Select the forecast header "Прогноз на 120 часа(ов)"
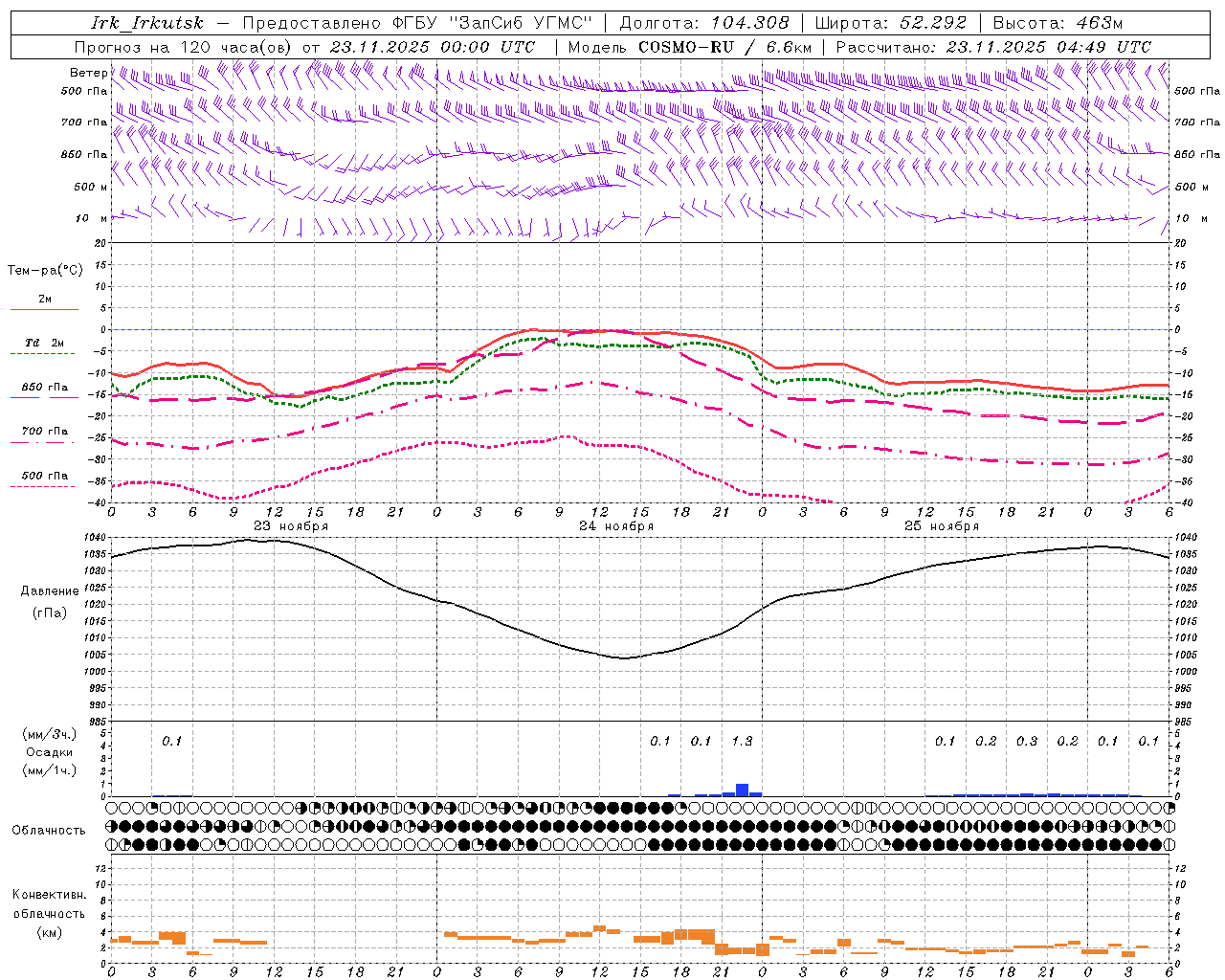This screenshot has height=980, width=1225. tap(184, 47)
